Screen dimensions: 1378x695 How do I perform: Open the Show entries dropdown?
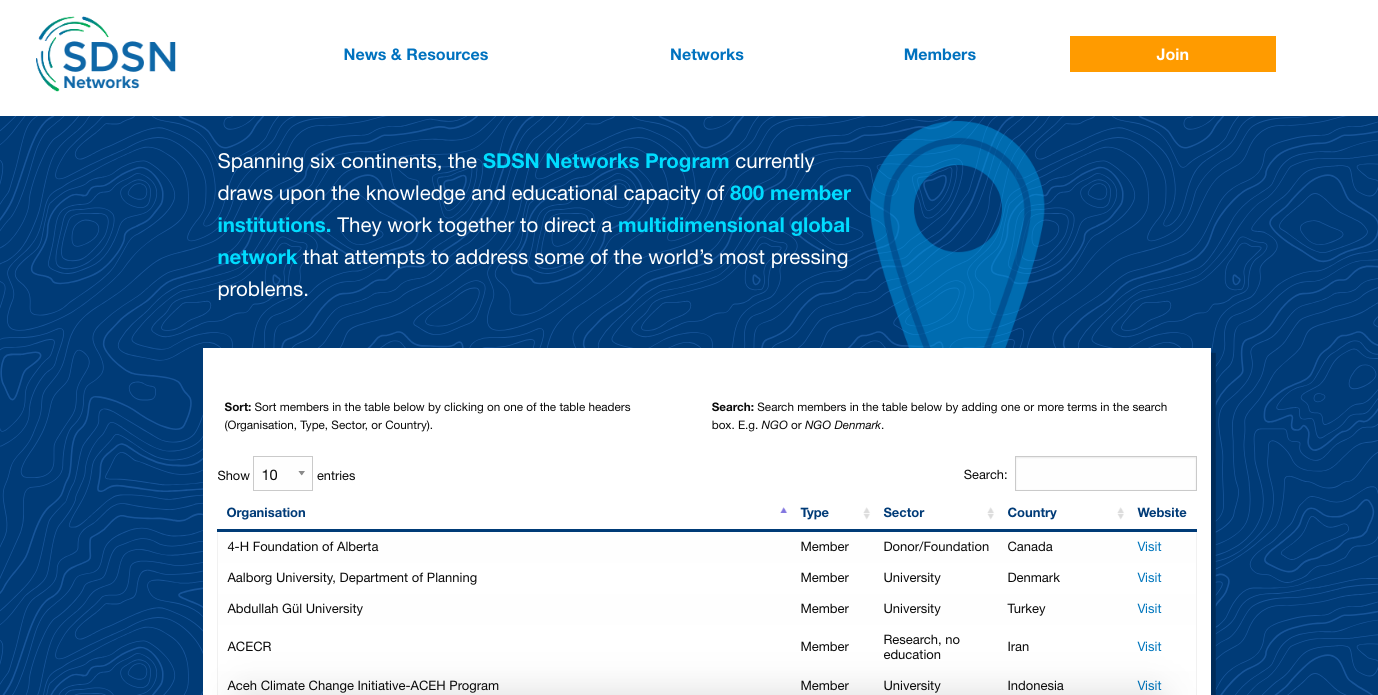(283, 474)
